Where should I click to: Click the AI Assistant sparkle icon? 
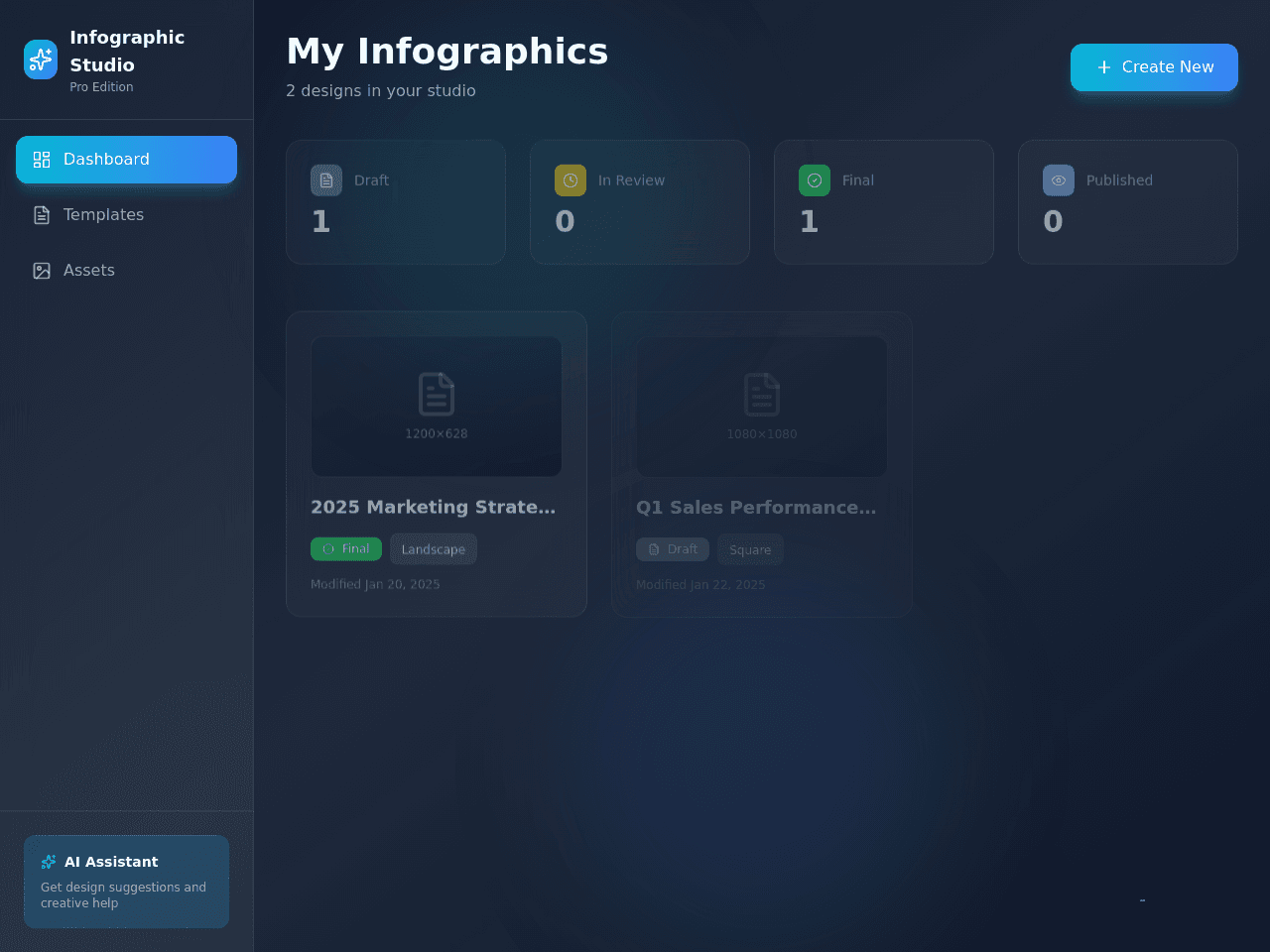point(49,862)
